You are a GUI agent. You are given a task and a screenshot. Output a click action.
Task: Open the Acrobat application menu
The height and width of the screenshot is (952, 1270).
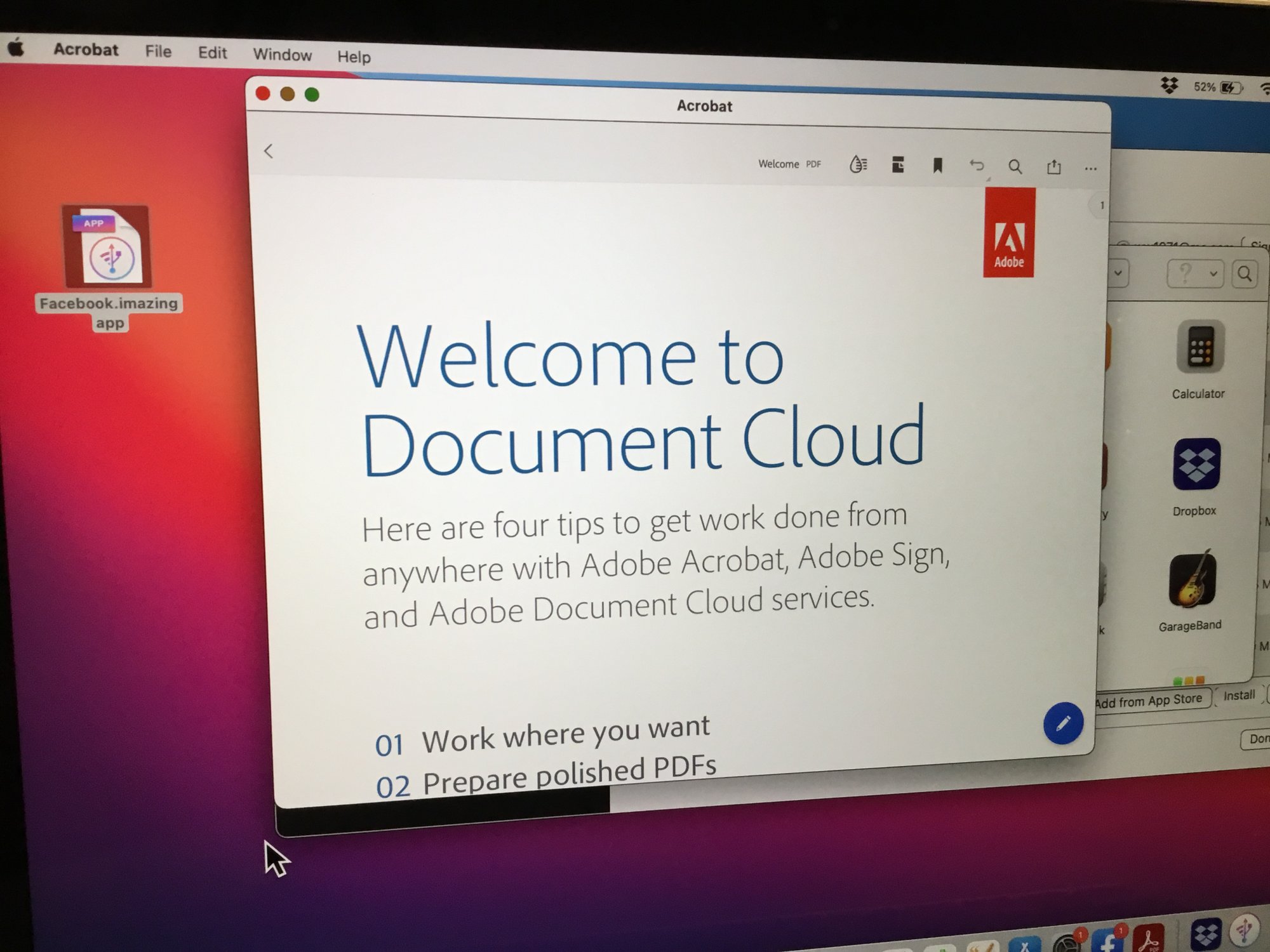pyautogui.click(x=86, y=50)
